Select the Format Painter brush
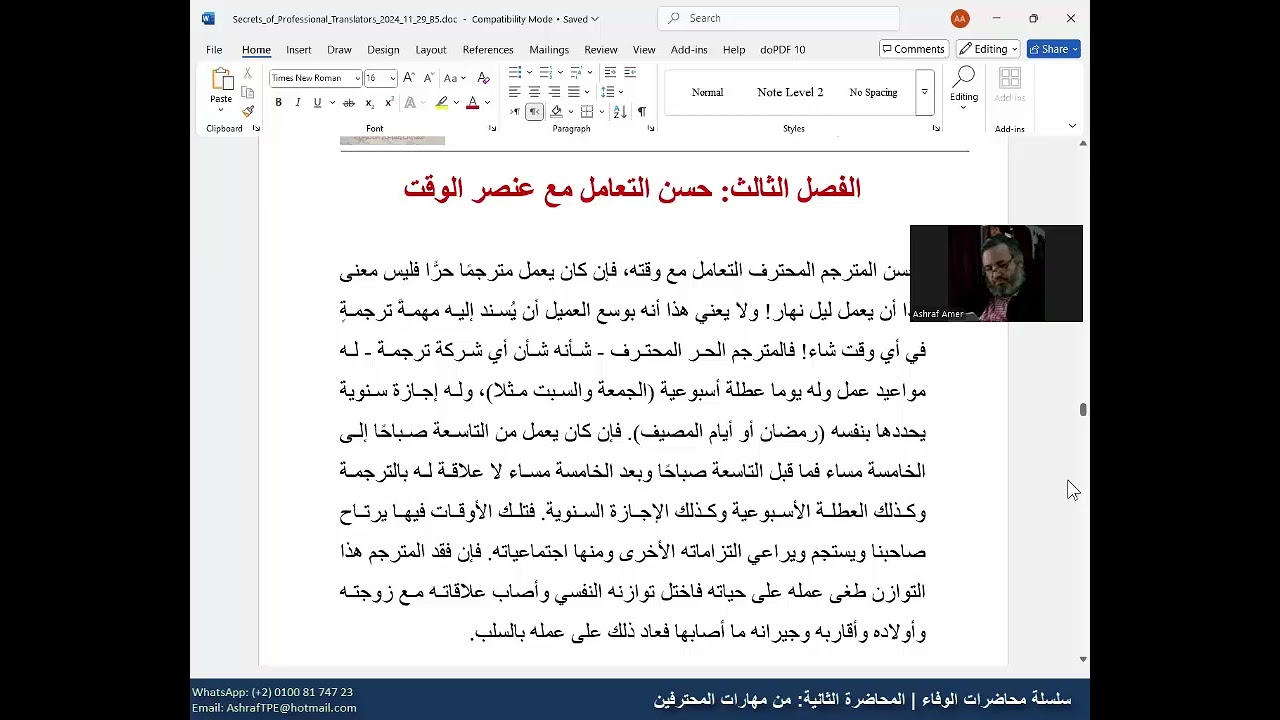 (248, 110)
